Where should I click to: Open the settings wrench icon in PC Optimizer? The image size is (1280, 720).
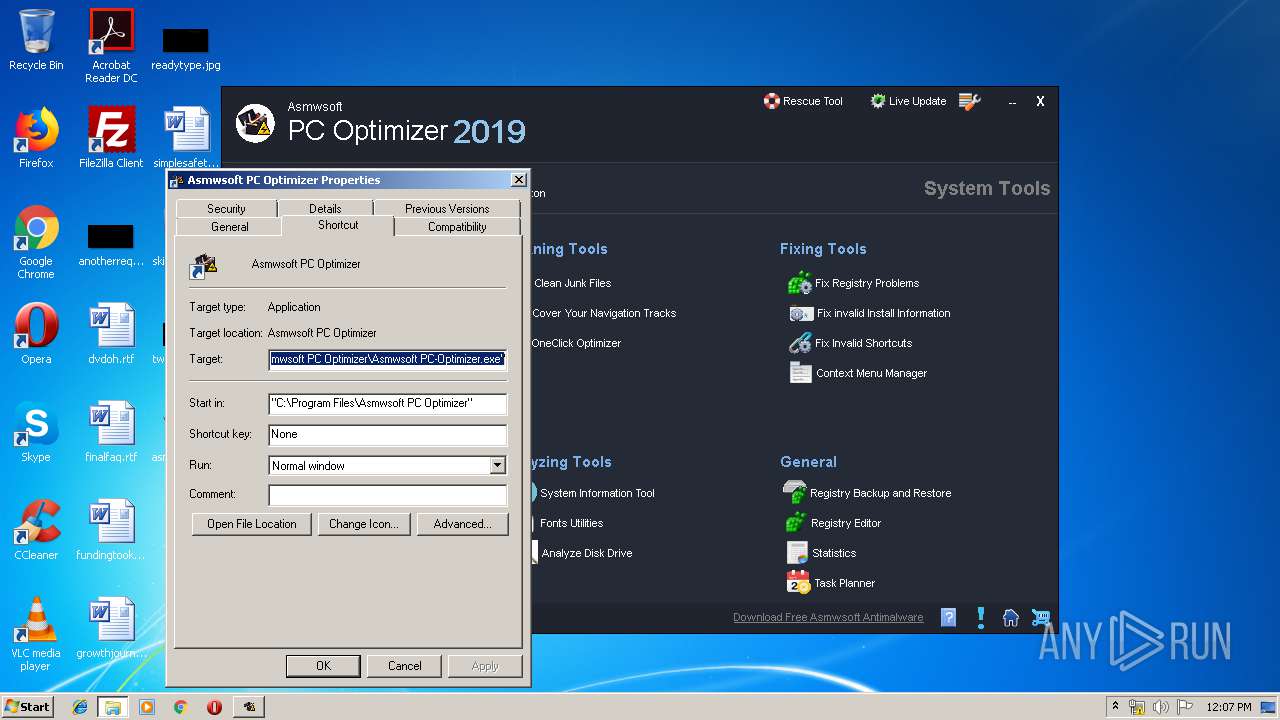pyautogui.click(x=969, y=101)
